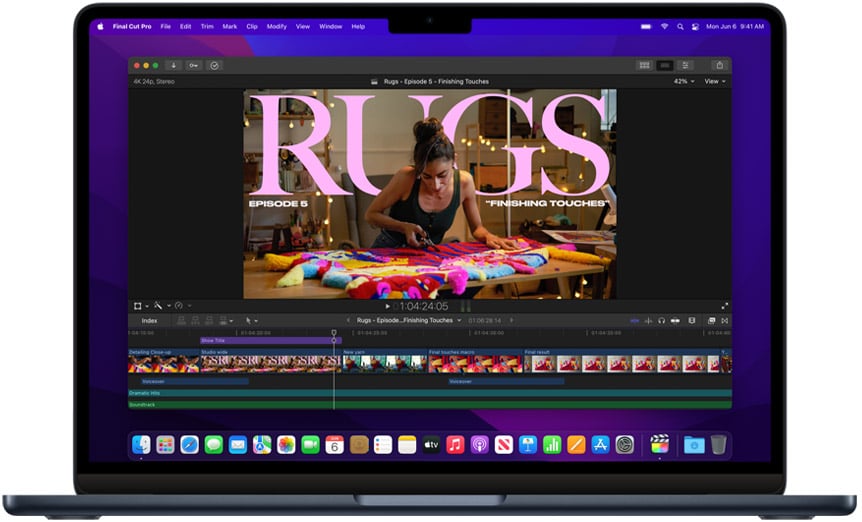Open the Final Cut Pro app menu
Screen dimensions: 862x522
pyautogui.click(x=132, y=26)
